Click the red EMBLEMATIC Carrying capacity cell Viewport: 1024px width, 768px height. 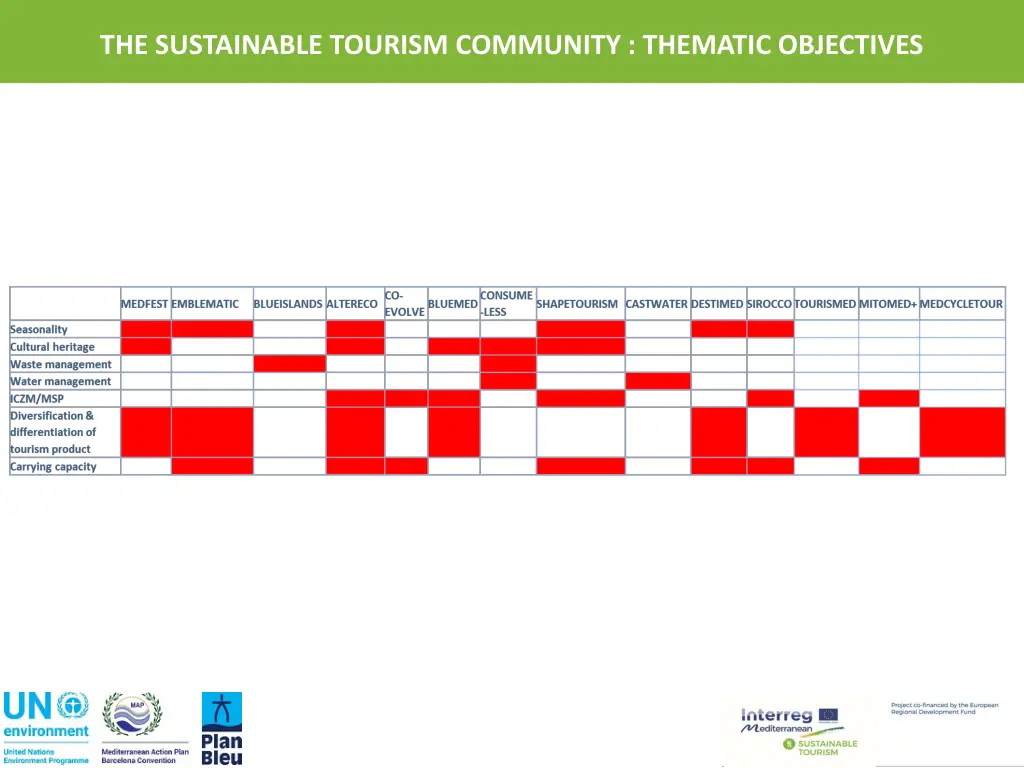212,466
